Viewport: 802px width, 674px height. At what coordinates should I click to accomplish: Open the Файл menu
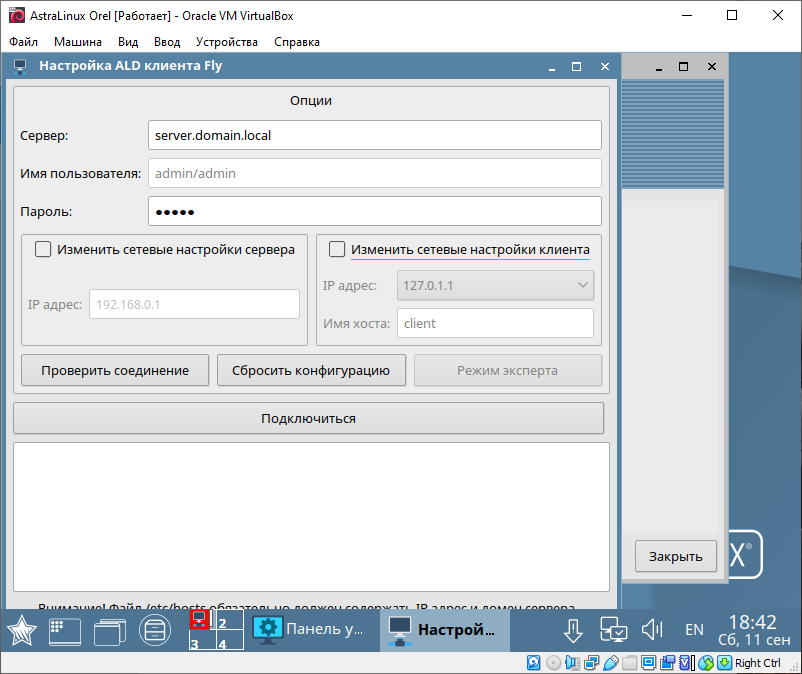[24, 42]
